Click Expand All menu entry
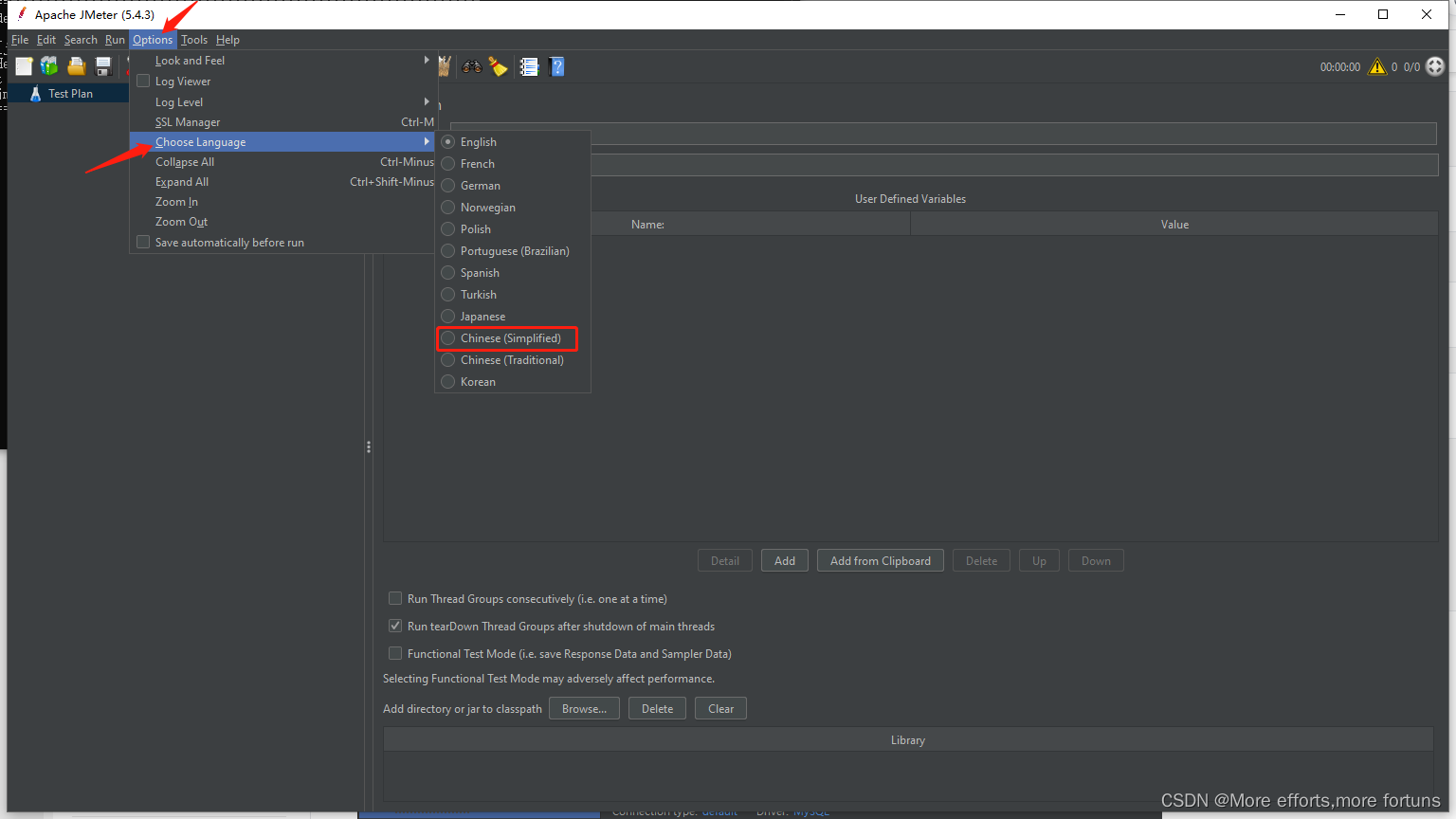The width and height of the screenshot is (1456, 819). tap(283, 181)
